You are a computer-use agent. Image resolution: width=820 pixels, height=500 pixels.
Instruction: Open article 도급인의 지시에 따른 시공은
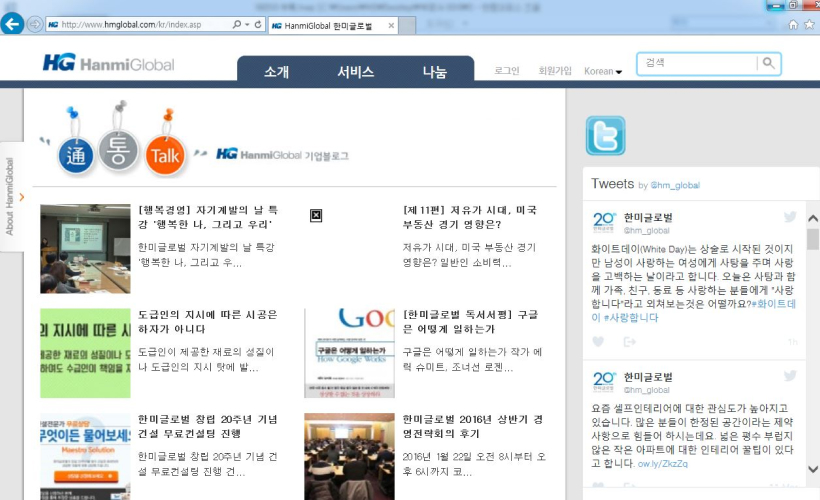208,322
